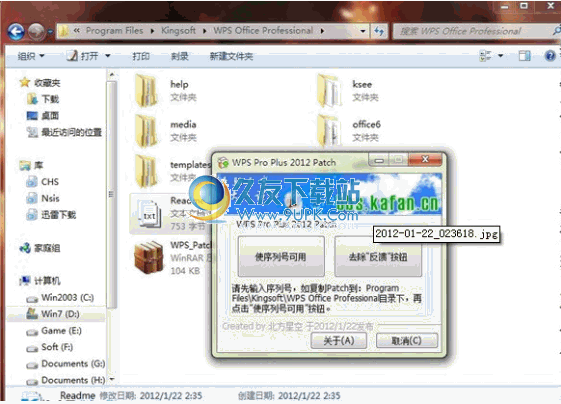Click the Nsis library icon
The image size is (561, 404).
point(31,198)
